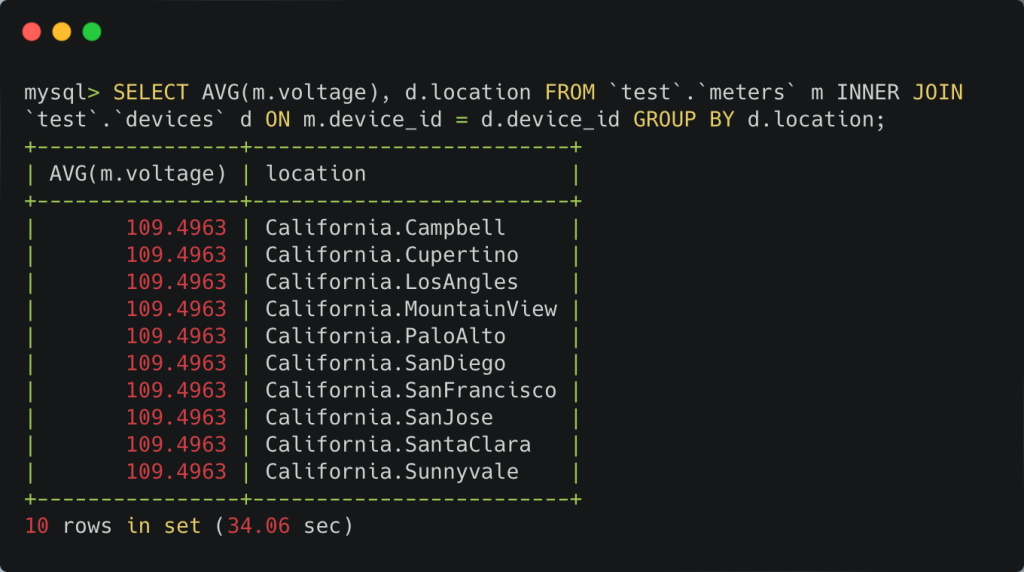The height and width of the screenshot is (572, 1024).
Task: Select the California.PaloAlto result row
Action: point(385,336)
